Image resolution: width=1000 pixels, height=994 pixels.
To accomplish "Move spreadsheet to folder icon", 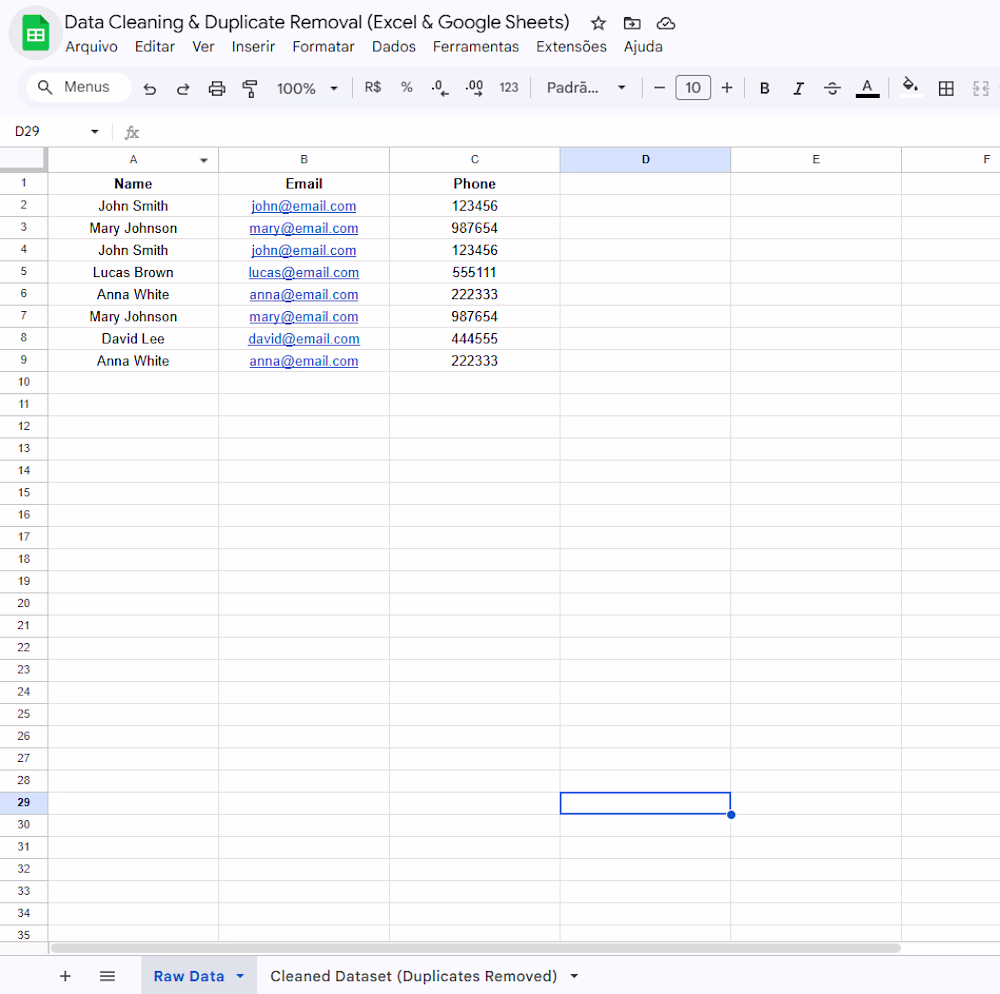I will pyautogui.click(x=631, y=24).
